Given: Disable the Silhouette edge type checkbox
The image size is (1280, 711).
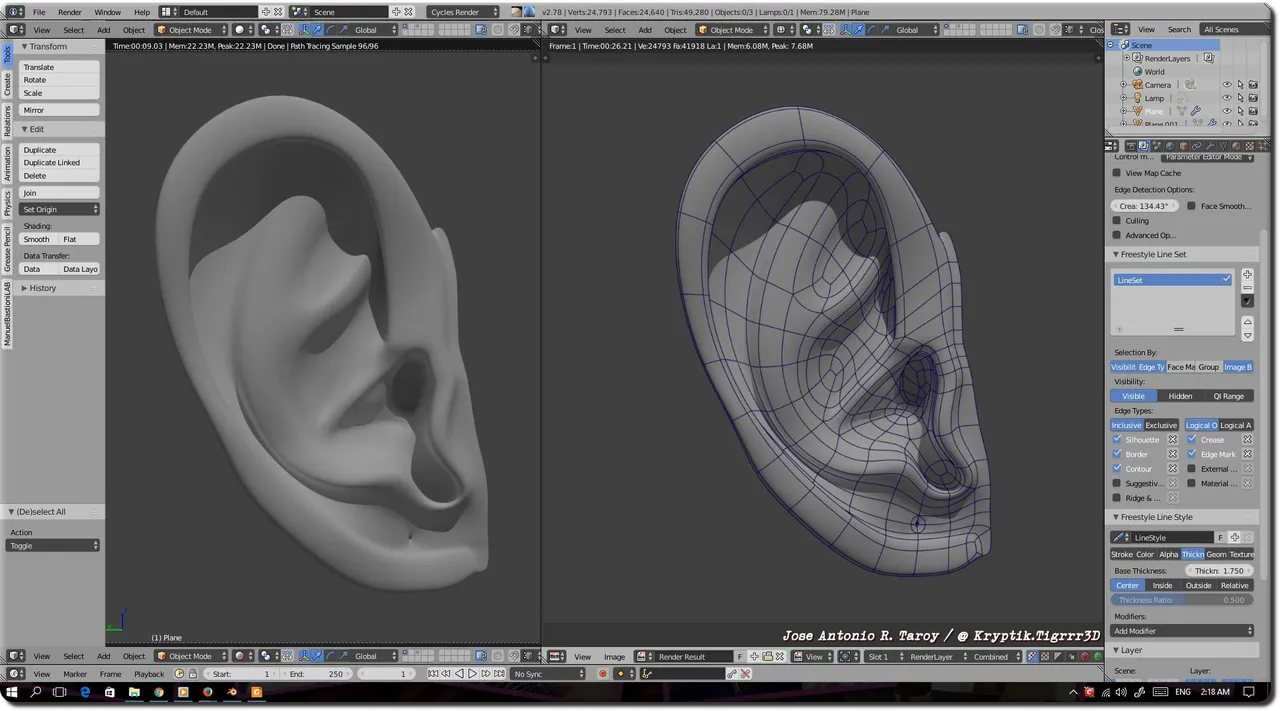Looking at the screenshot, I should coord(1117,439).
